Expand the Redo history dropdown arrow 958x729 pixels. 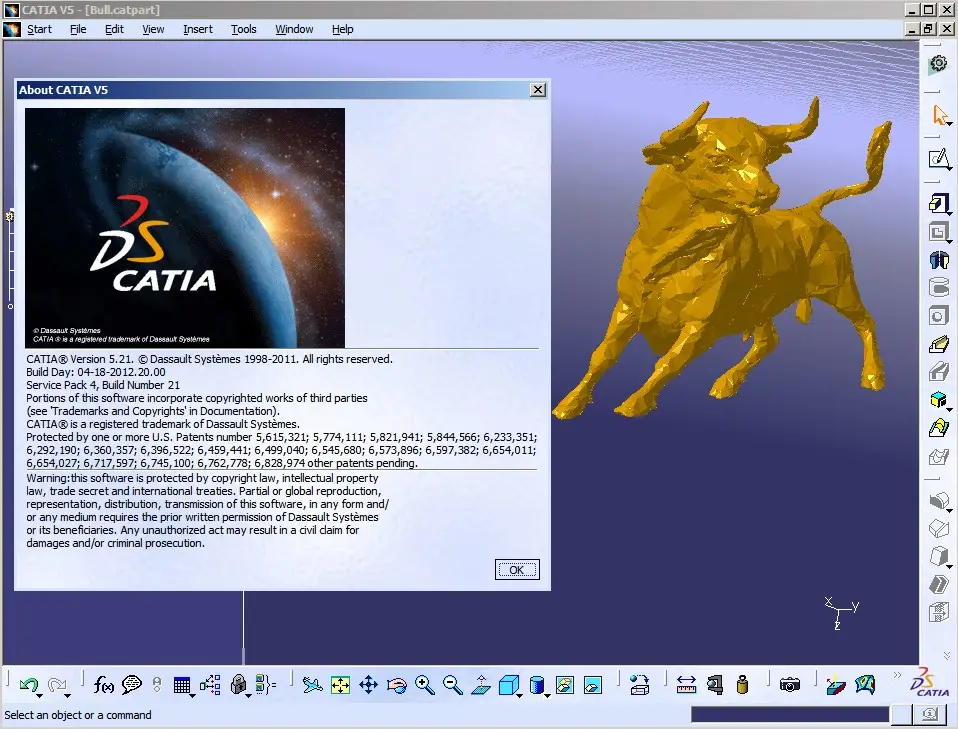(67, 696)
